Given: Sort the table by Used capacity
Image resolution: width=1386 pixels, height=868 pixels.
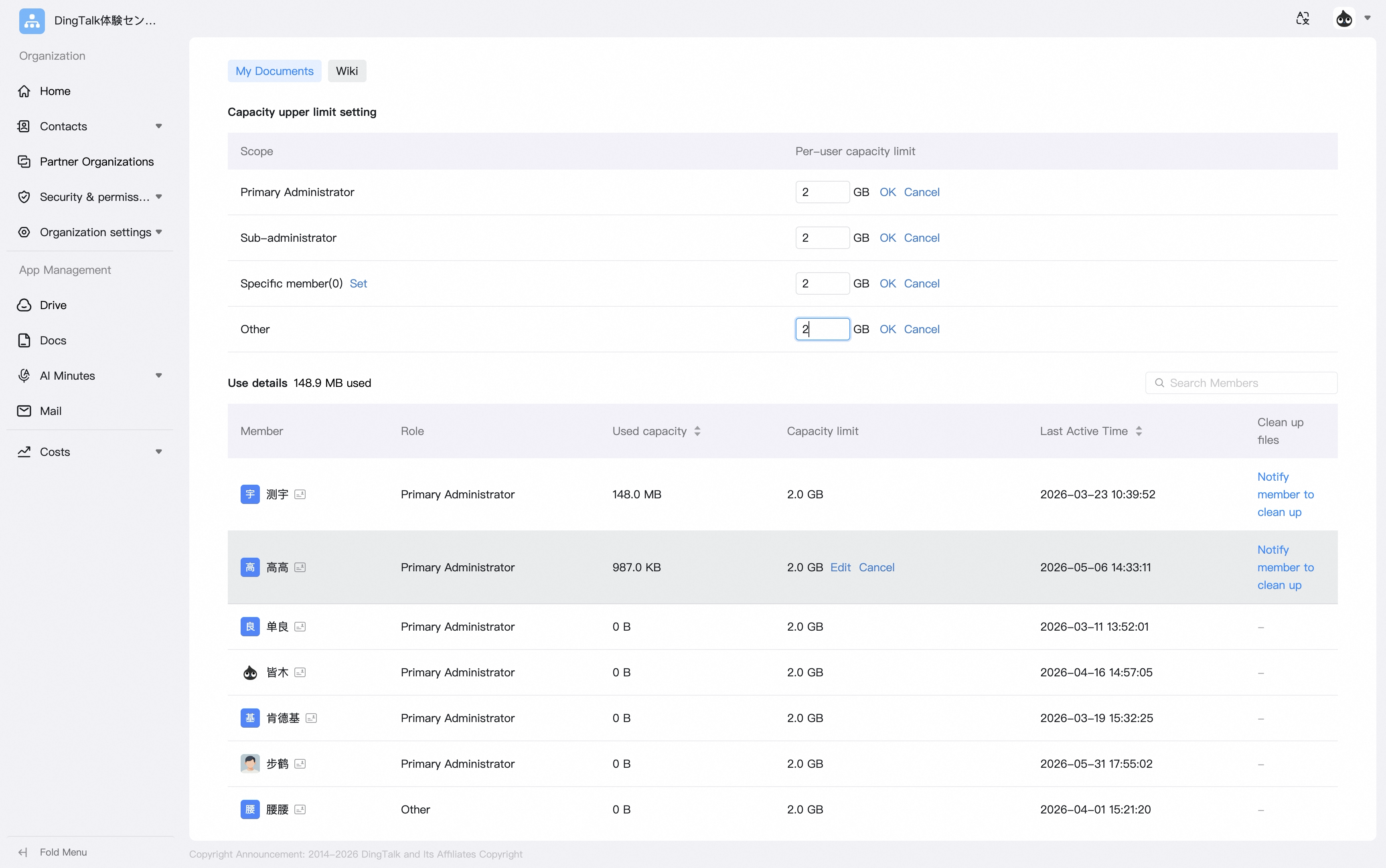Looking at the screenshot, I should coord(697,431).
